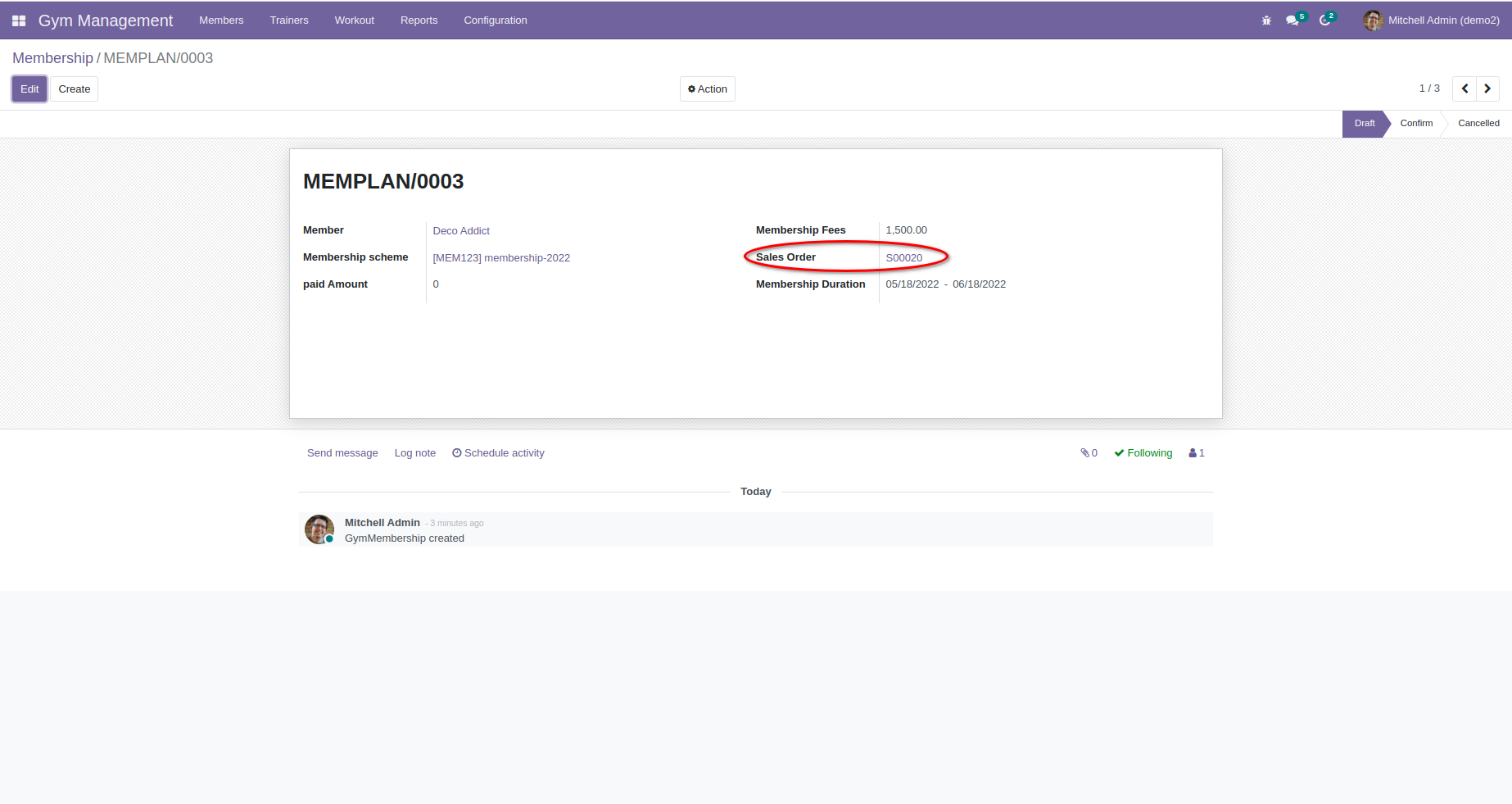Click the GymMembership created message

405,538
